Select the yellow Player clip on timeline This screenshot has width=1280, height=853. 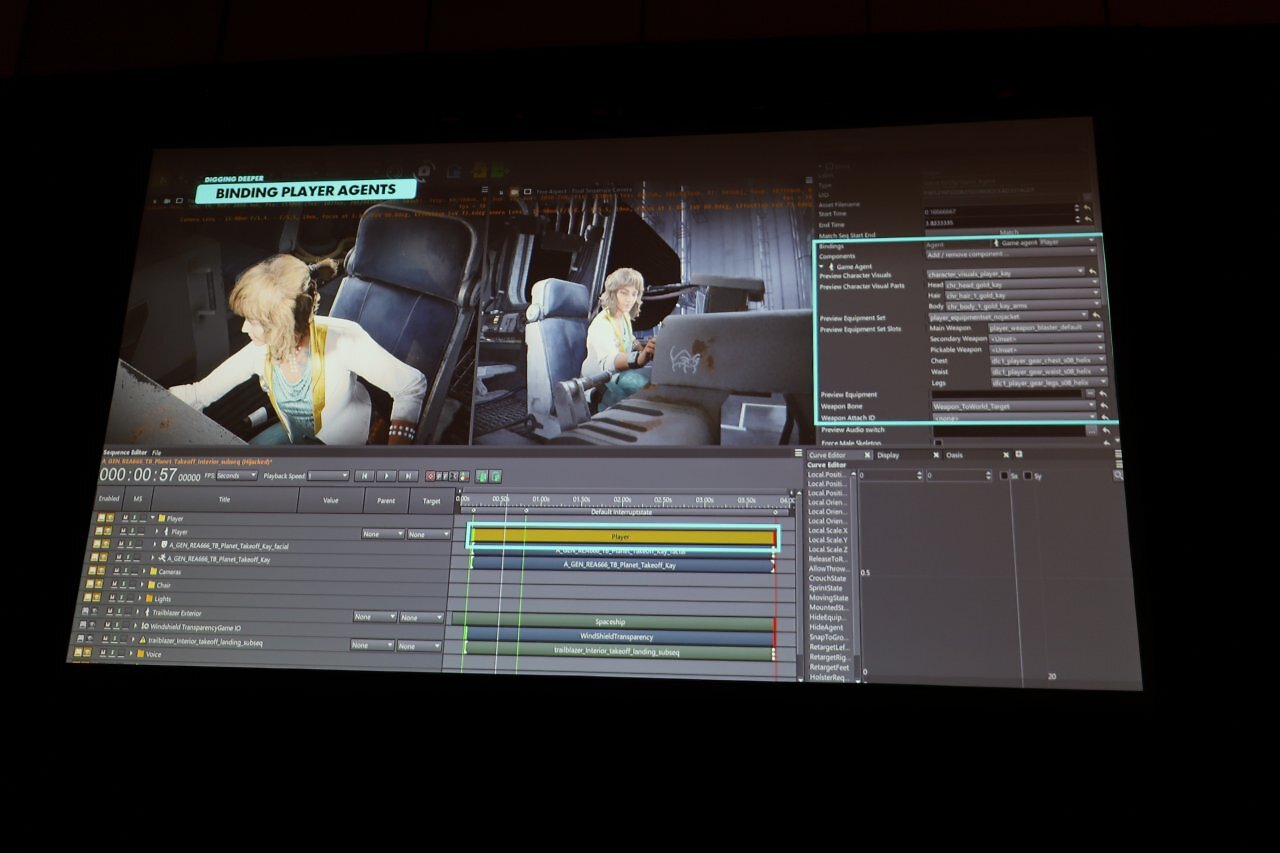pyautogui.click(x=621, y=537)
